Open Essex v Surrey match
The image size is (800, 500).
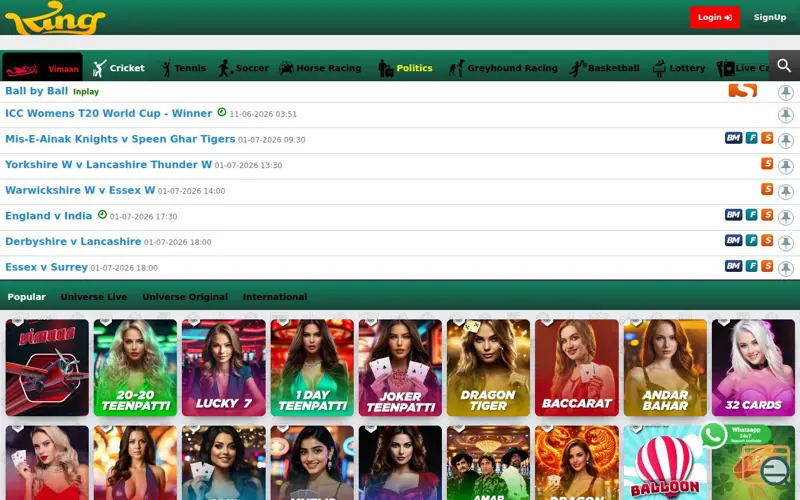tap(46, 267)
